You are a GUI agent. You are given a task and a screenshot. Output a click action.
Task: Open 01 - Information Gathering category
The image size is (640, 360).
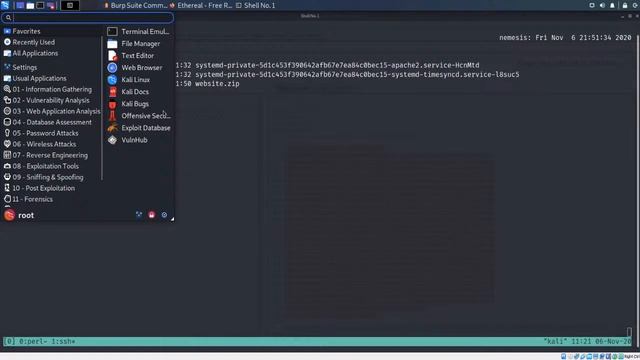(x=51, y=89)
